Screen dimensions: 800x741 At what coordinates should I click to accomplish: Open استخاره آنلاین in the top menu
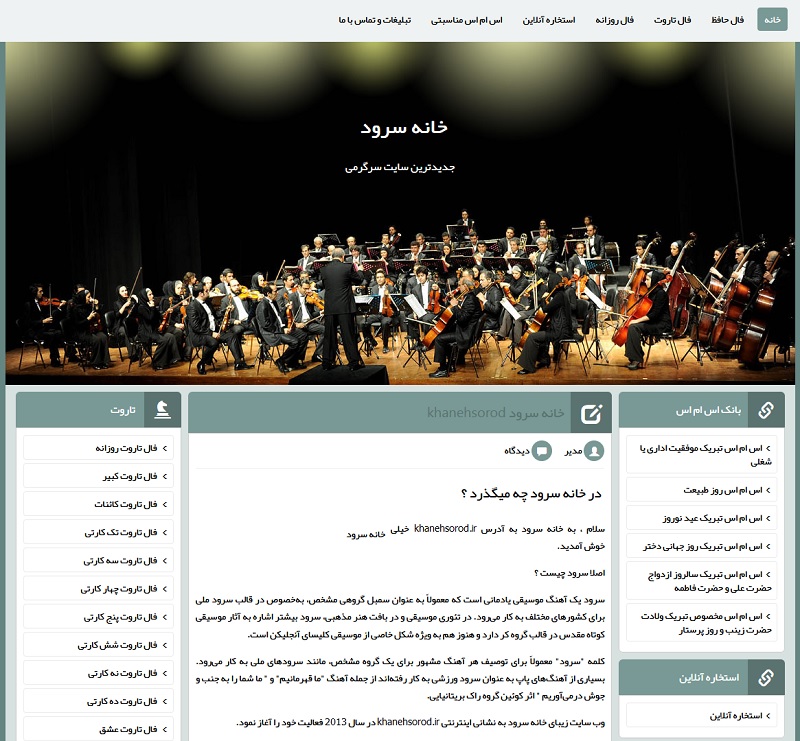[x=548, y=20]
